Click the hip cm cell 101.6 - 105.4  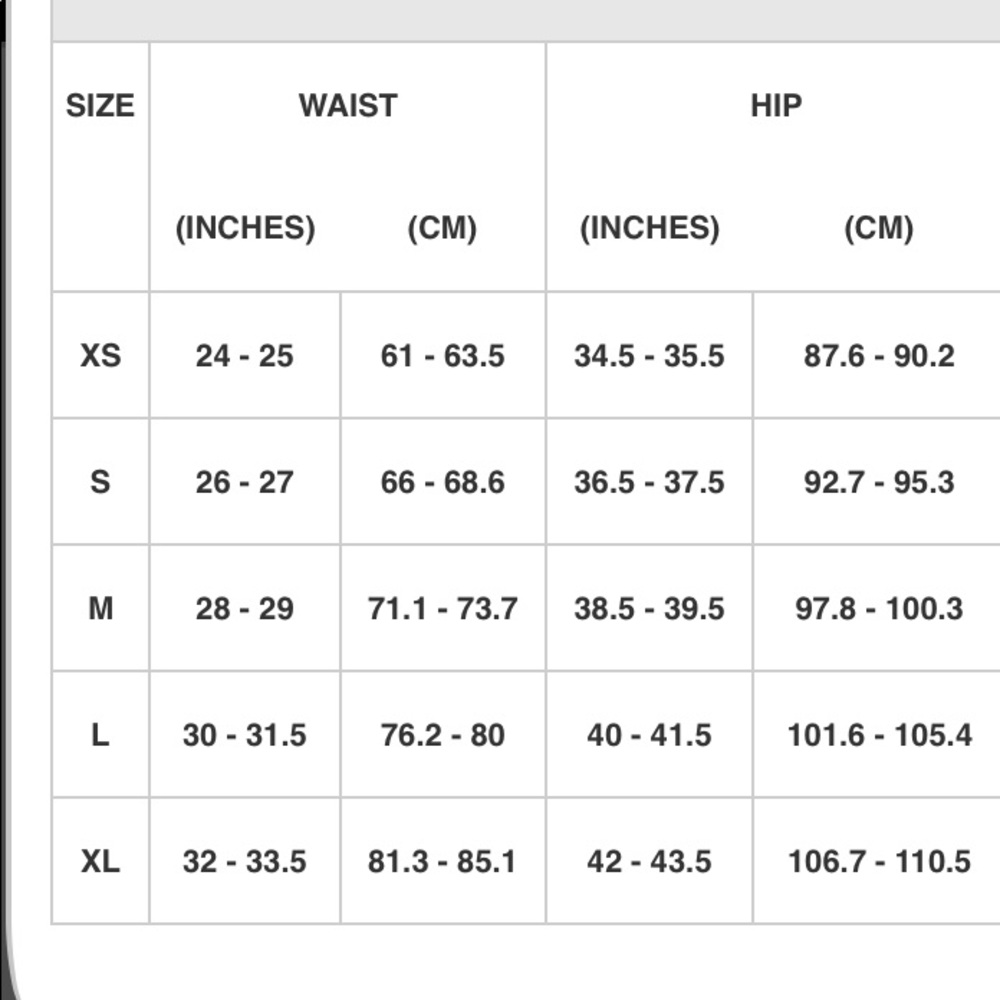coord(878,735)
